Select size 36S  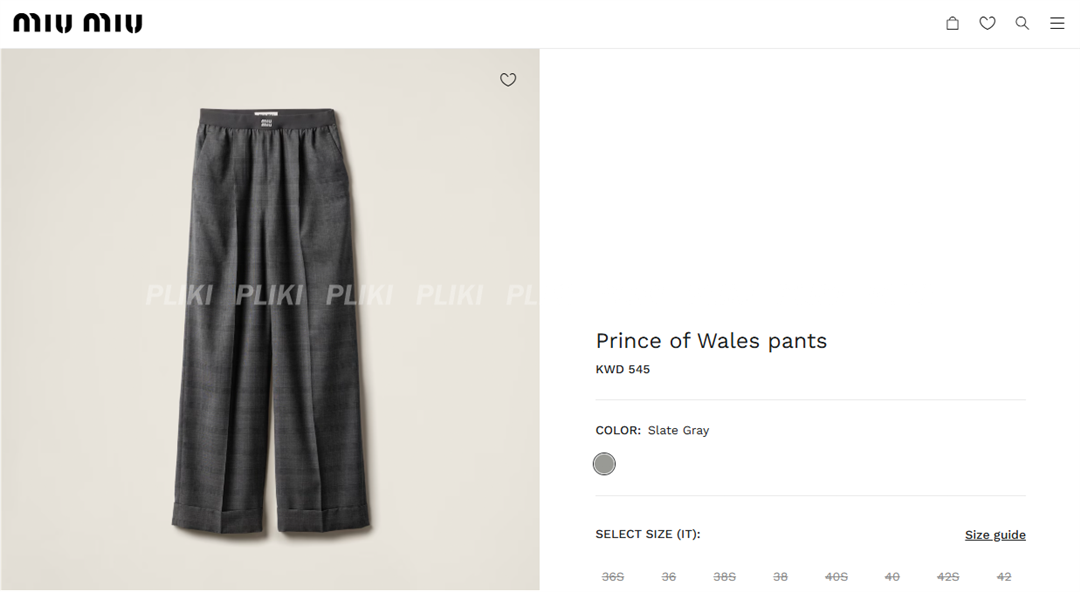click(613, 577)
